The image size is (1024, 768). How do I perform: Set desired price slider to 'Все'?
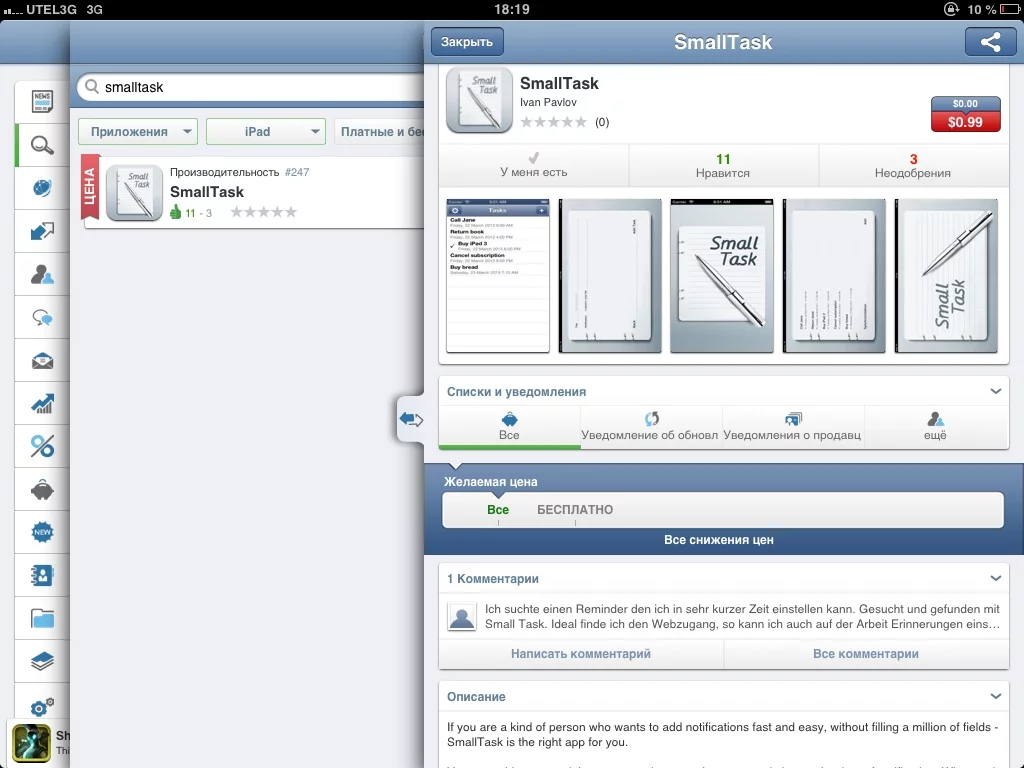point(498,510)
